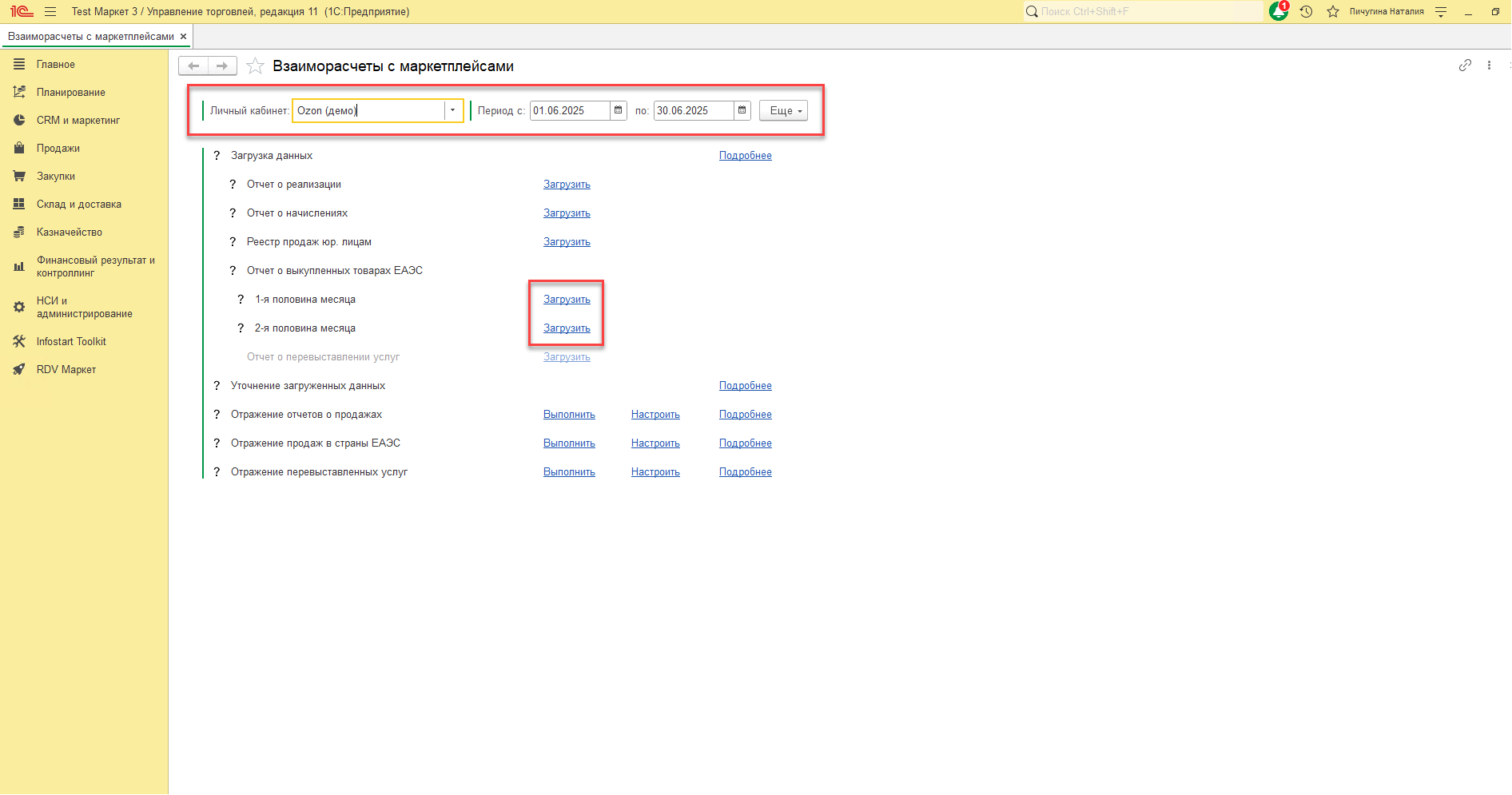
Task: Open the hamburger main menu icon
Action: click(x=50, y=12)
